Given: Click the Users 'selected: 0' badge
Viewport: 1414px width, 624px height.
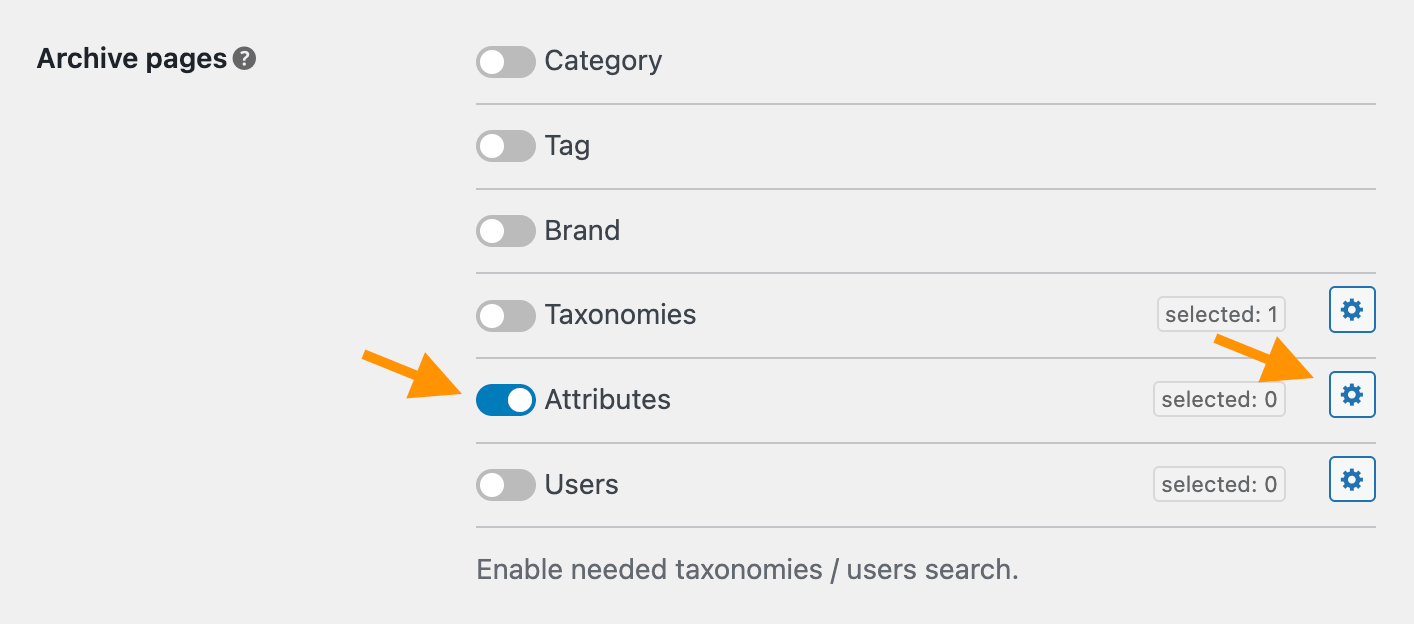Looking at the screenshot, I should (1219, 485).
